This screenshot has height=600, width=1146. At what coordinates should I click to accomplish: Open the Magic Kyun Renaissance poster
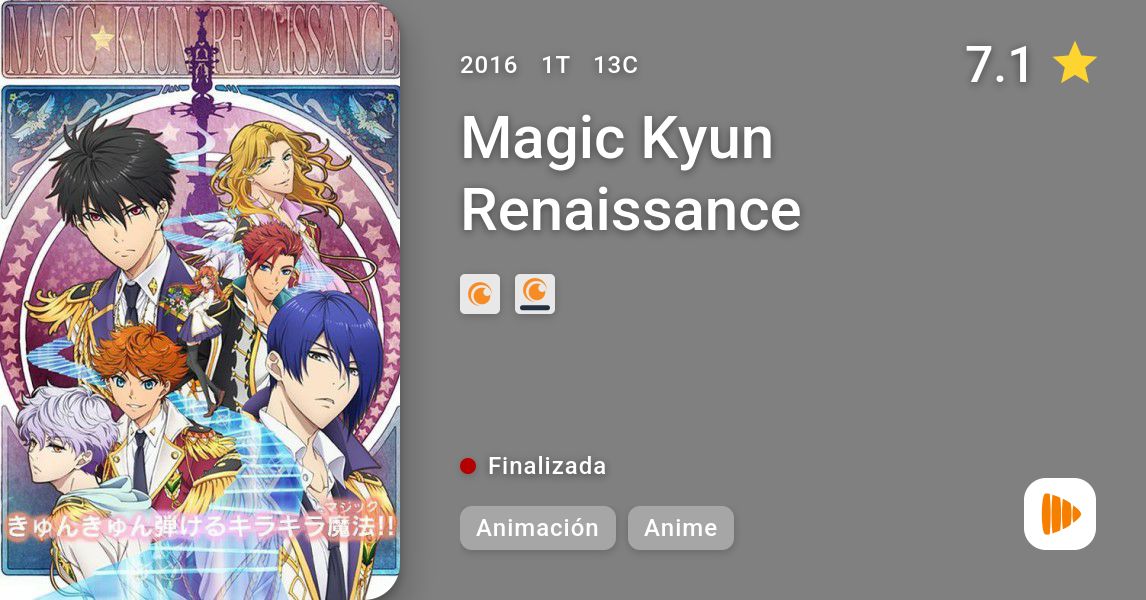pyautogui.click(x=200, y=300)
